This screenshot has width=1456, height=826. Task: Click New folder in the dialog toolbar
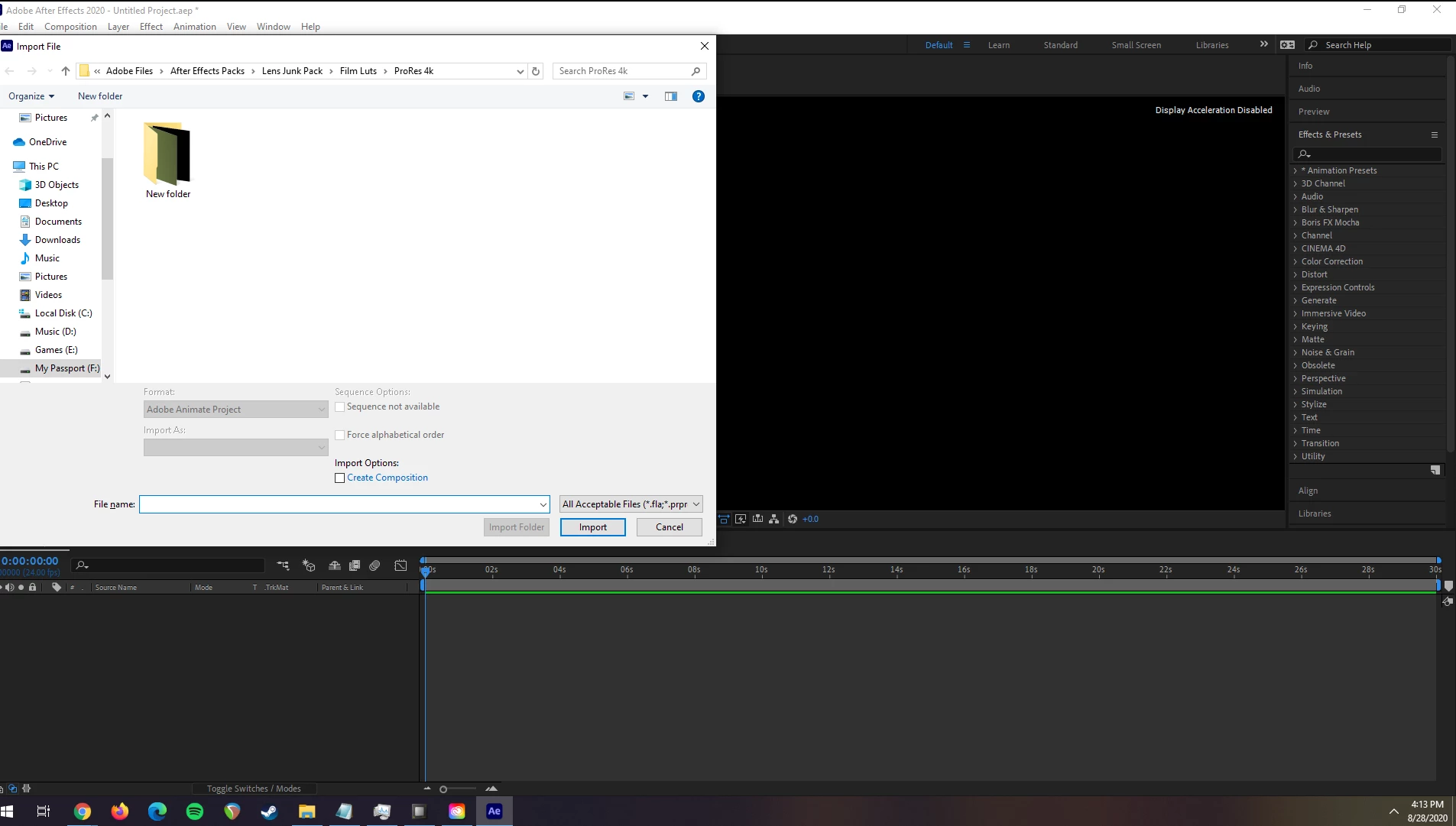(x=100, y=96)
